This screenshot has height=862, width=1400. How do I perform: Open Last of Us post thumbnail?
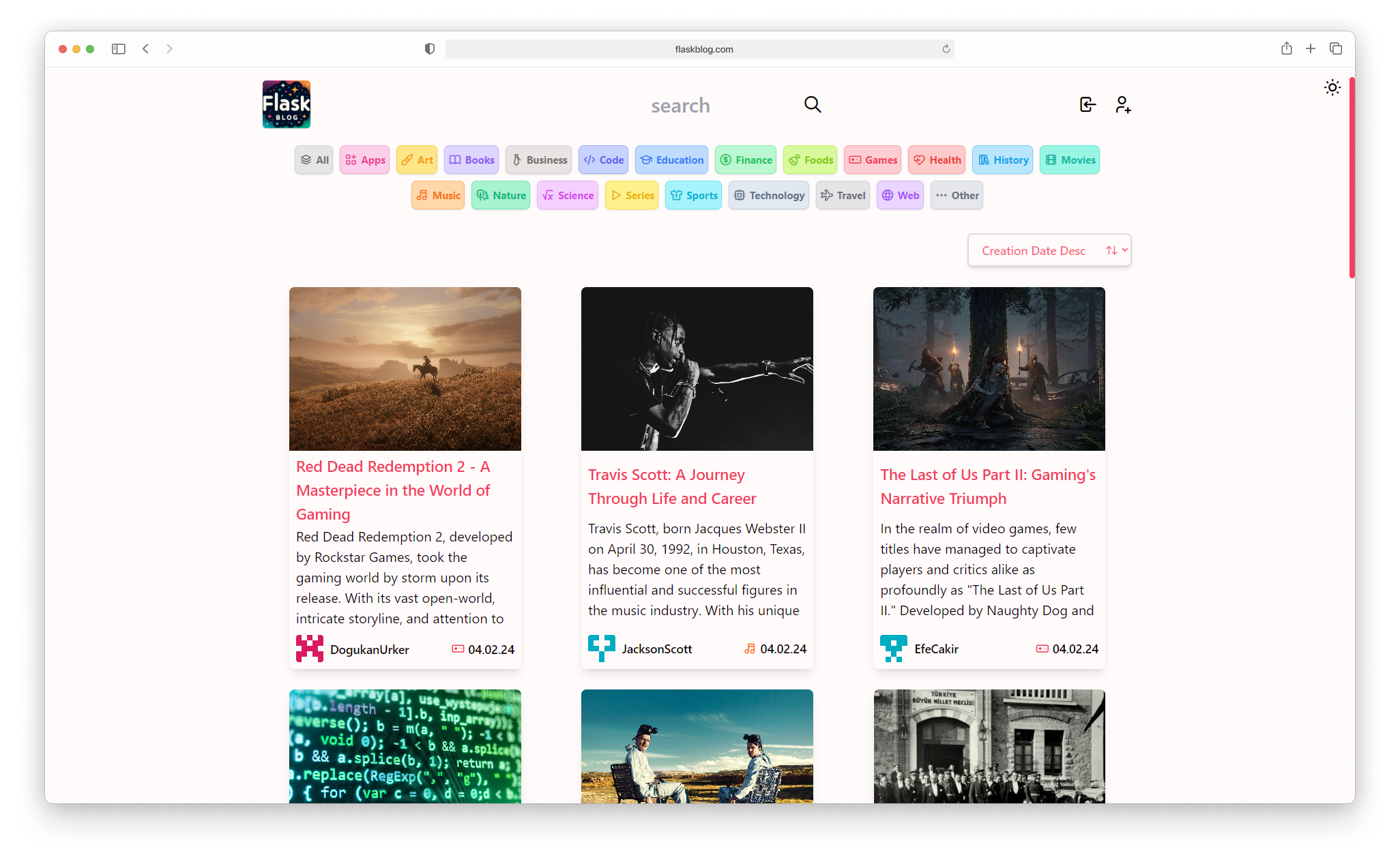[x=989, y=368]
